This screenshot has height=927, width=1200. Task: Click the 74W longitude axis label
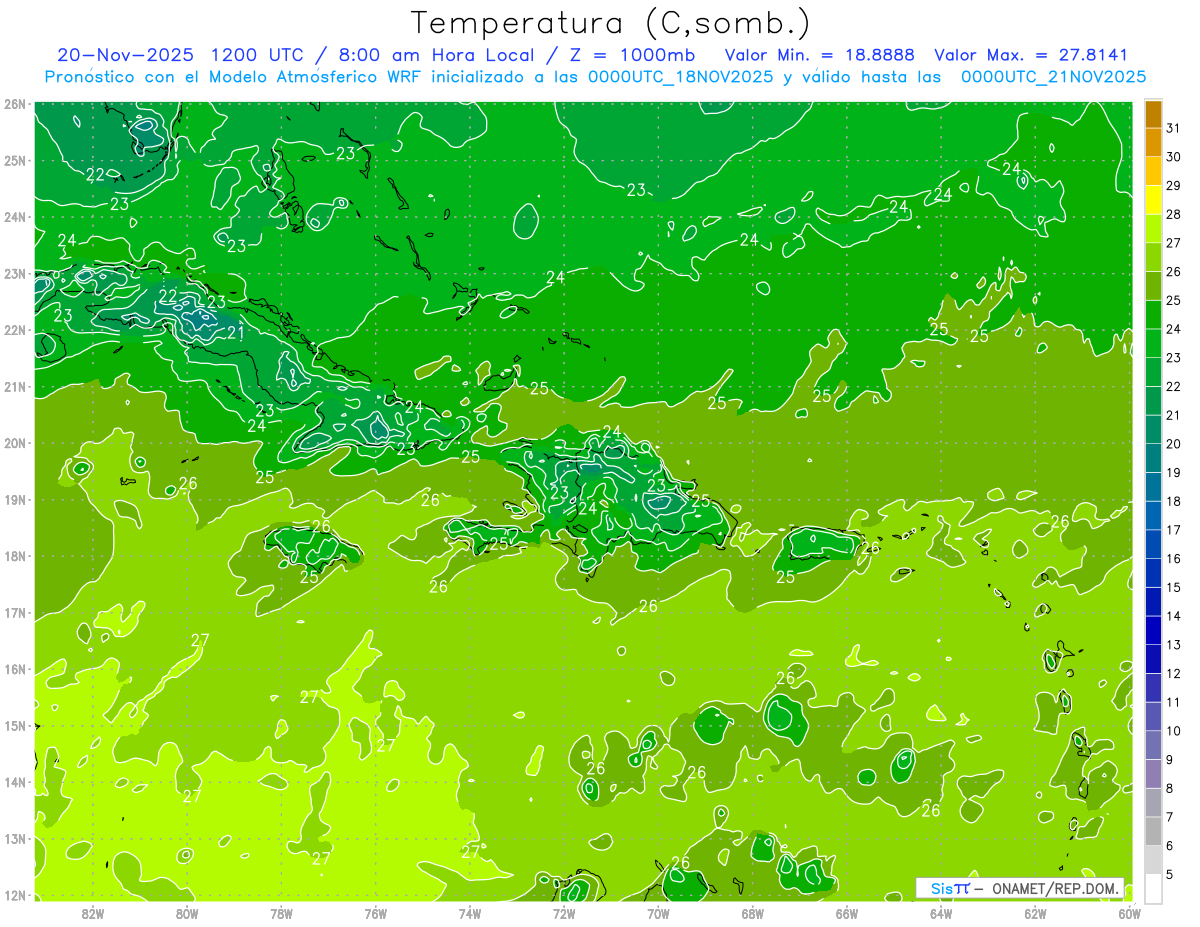[470, 913]
